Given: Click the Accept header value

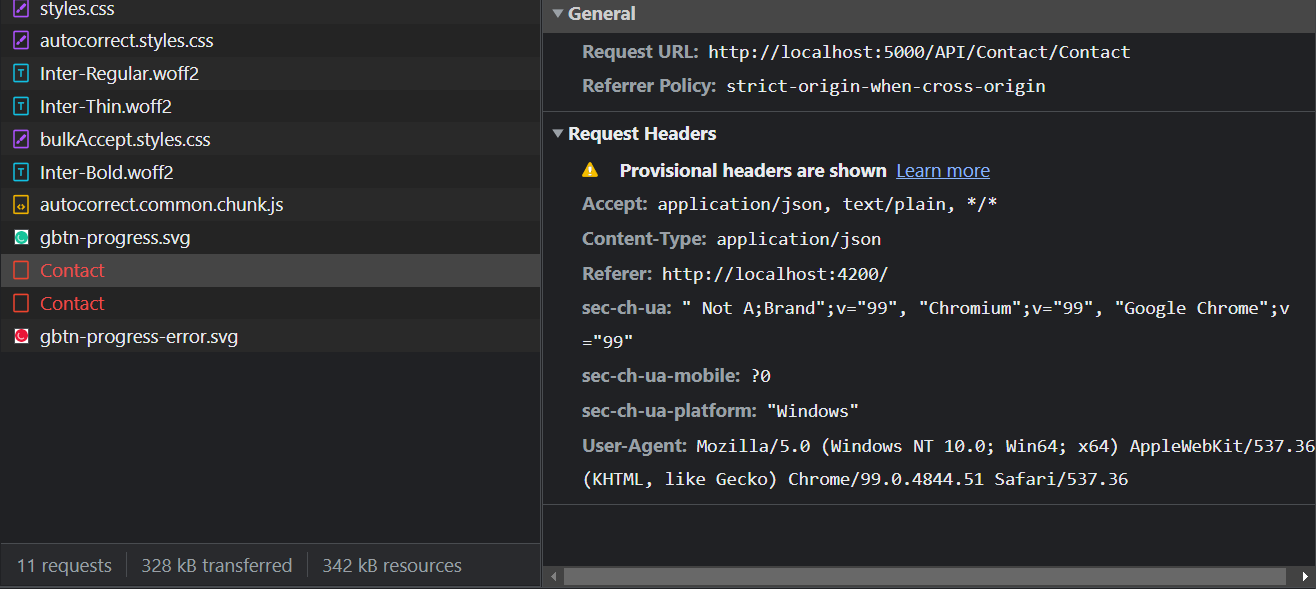Looking at the screenshot, I should coord(827,204).
